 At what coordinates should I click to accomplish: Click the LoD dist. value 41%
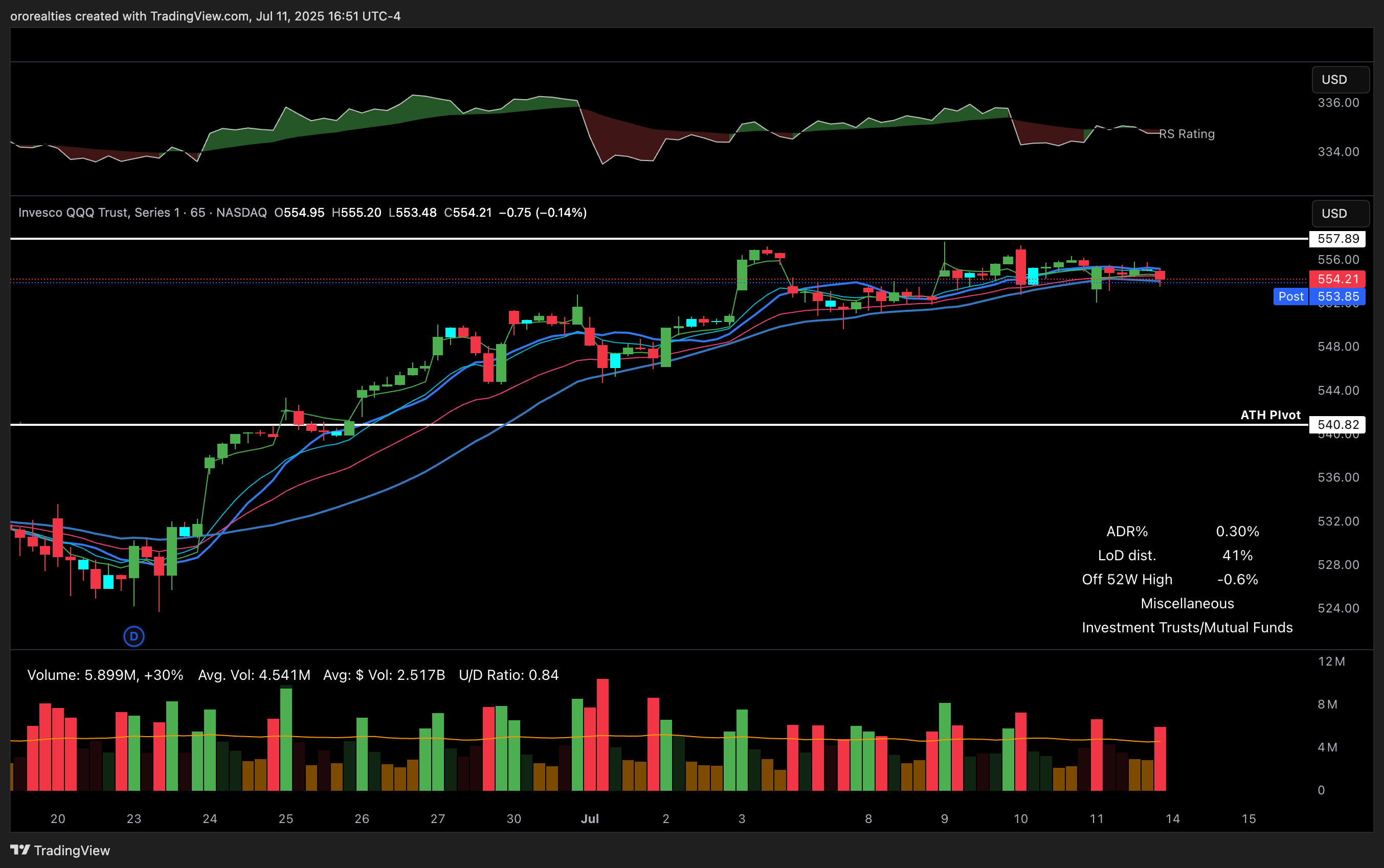[x=1238, y=556]
